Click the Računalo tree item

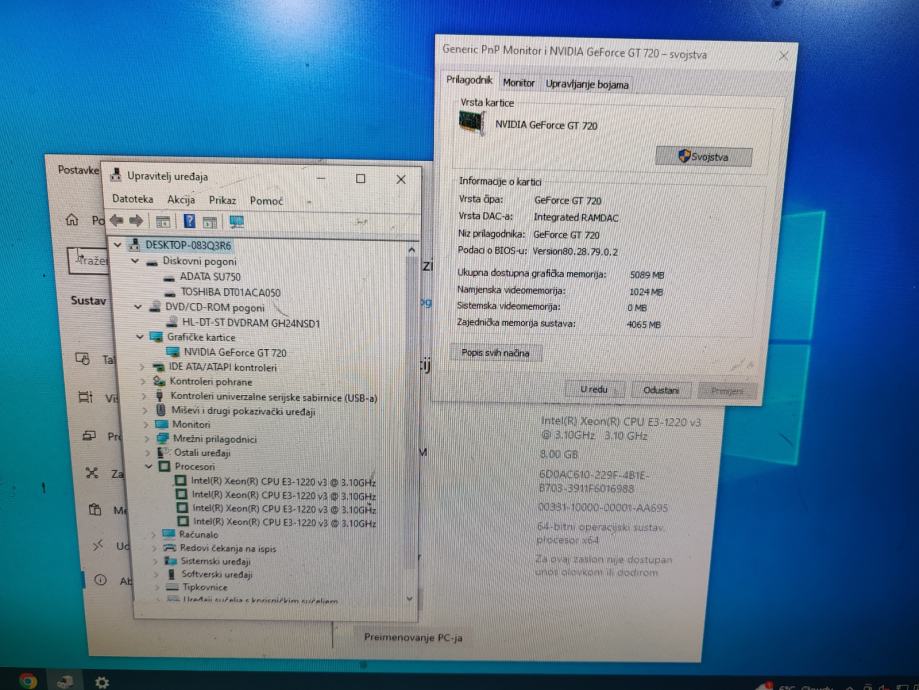(199, 535)
